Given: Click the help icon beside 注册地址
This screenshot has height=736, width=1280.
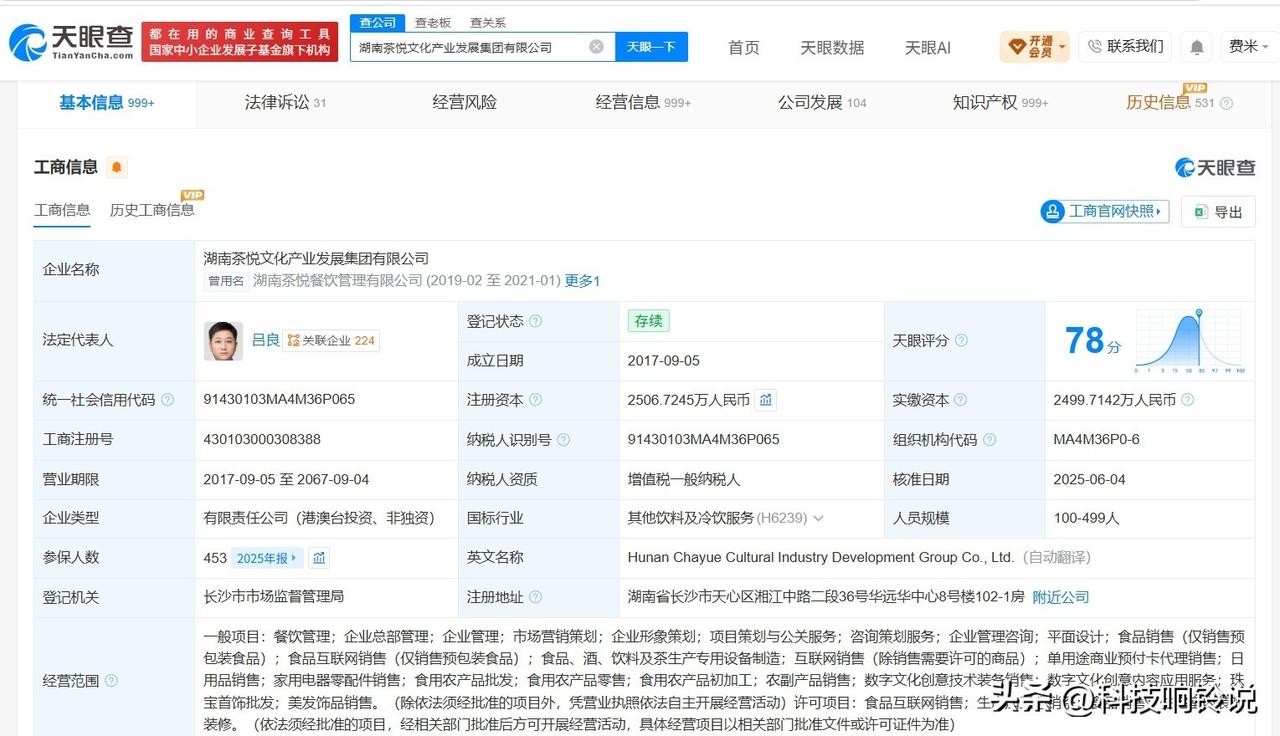Looking at the screenshot, I should pyautogui.click(x=536, y=597).
